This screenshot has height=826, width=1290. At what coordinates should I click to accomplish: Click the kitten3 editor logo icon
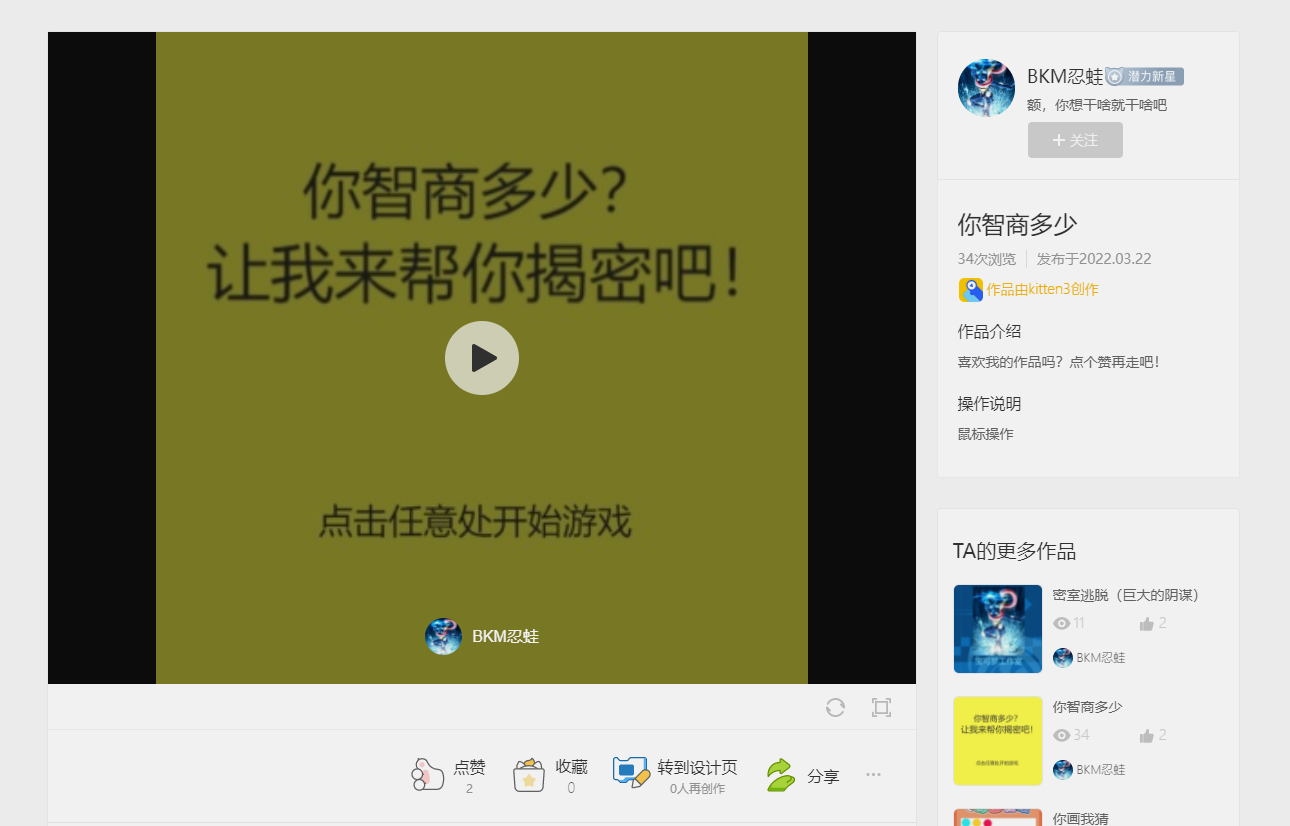[971, 290]
